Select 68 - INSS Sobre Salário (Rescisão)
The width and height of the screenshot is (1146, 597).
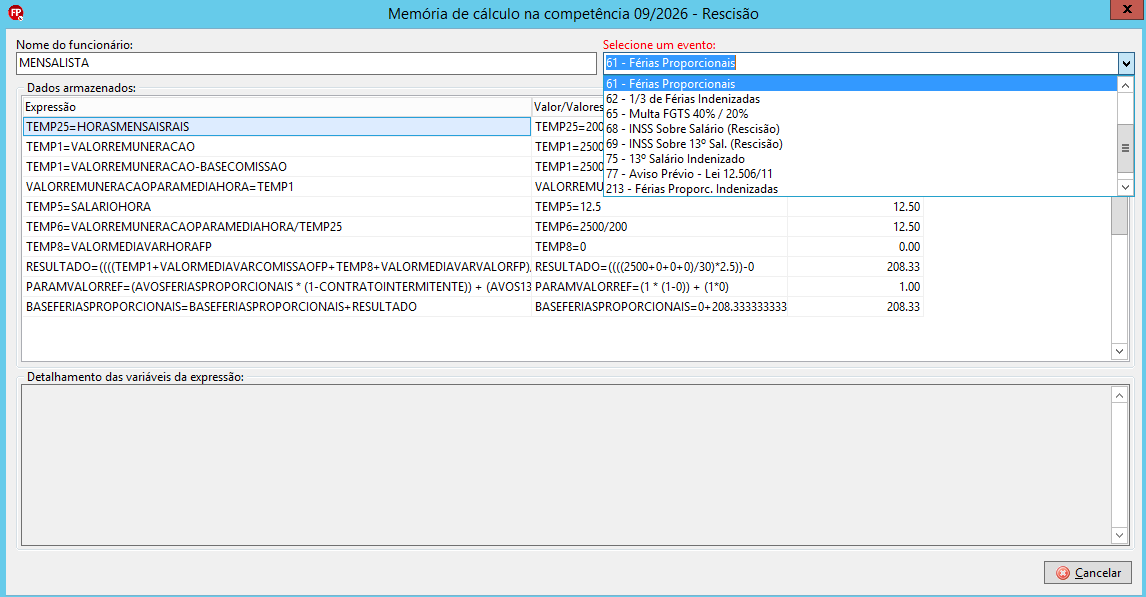click(861, 129)
